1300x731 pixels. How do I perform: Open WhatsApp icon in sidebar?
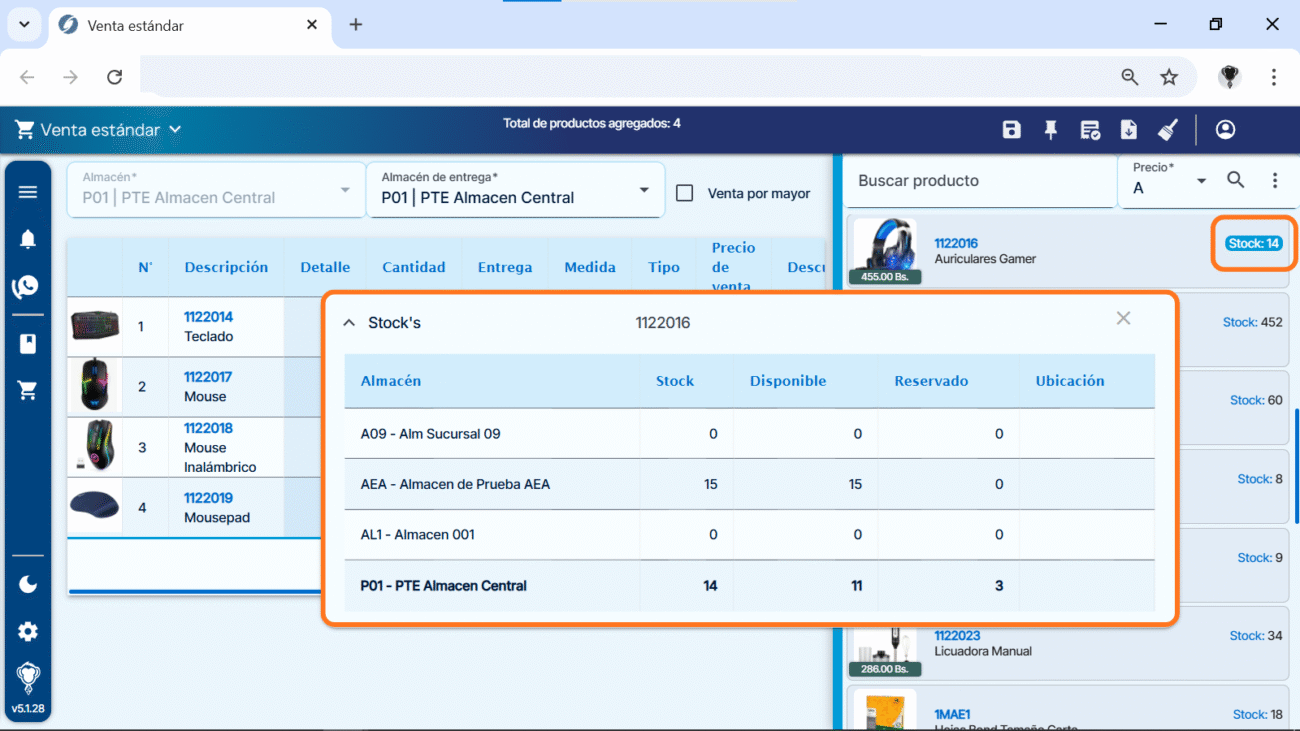[27, 287]
